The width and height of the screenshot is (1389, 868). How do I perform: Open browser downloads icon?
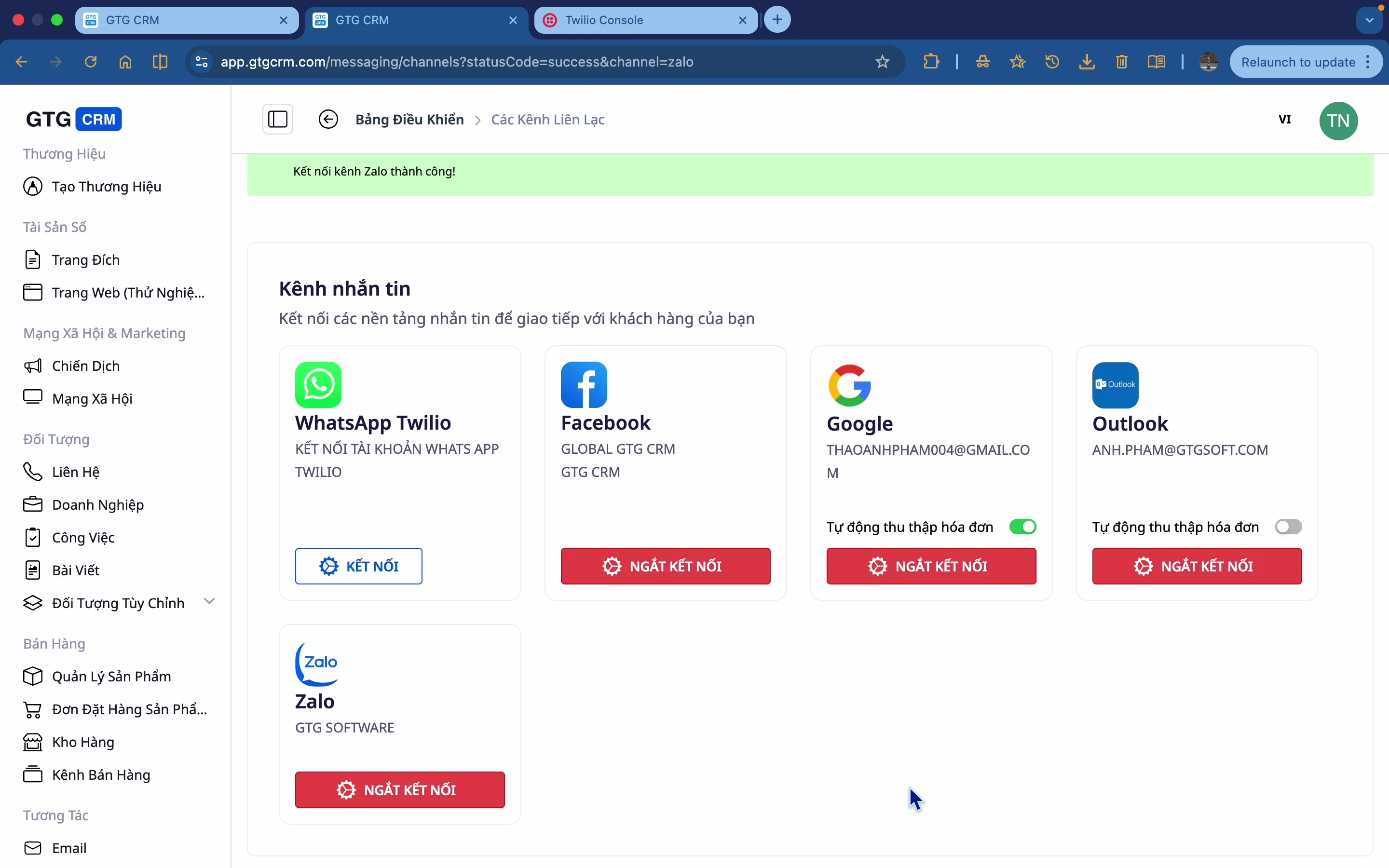pos(1087,62)
